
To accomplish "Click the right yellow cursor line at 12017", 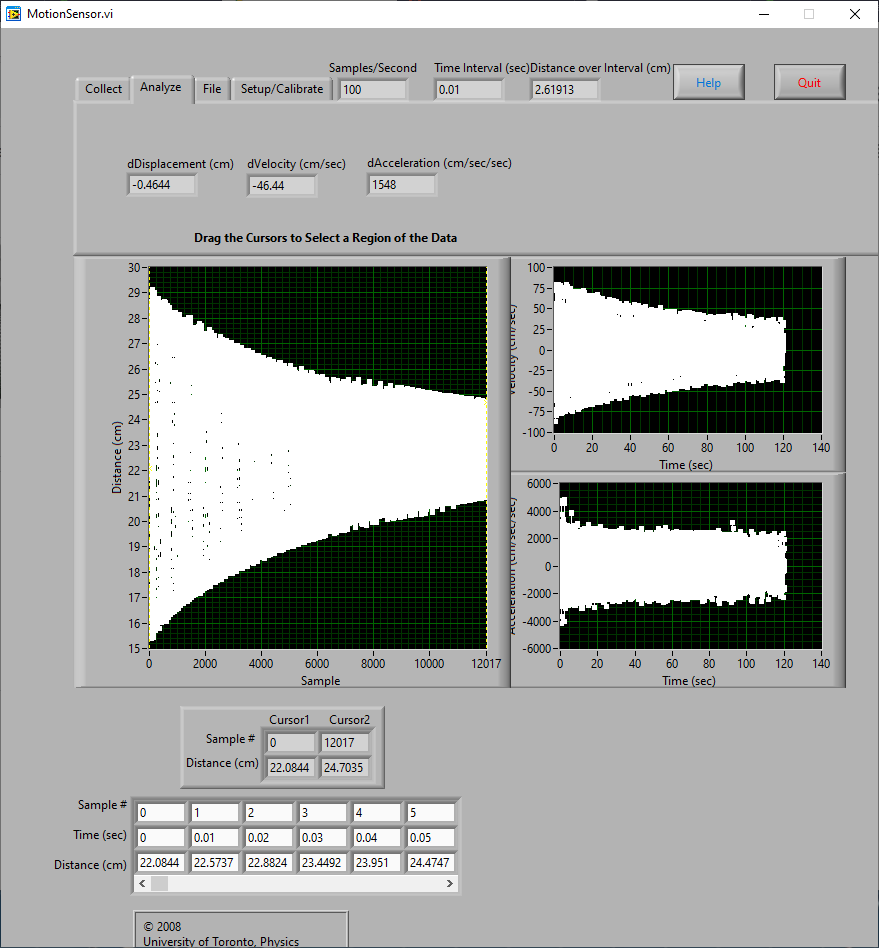I will point(487,458).
